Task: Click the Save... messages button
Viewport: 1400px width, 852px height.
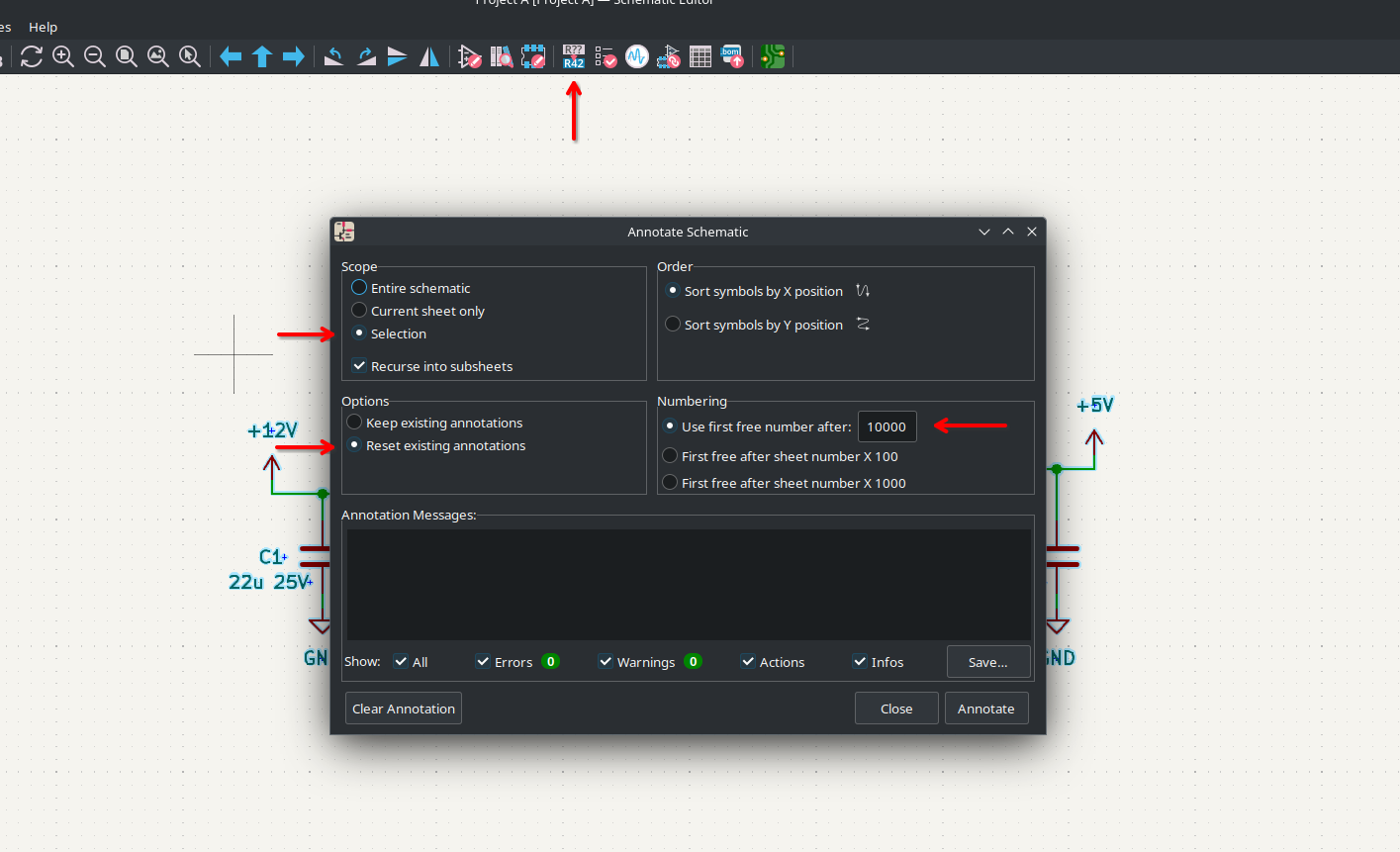Action: tap(987, 662)
